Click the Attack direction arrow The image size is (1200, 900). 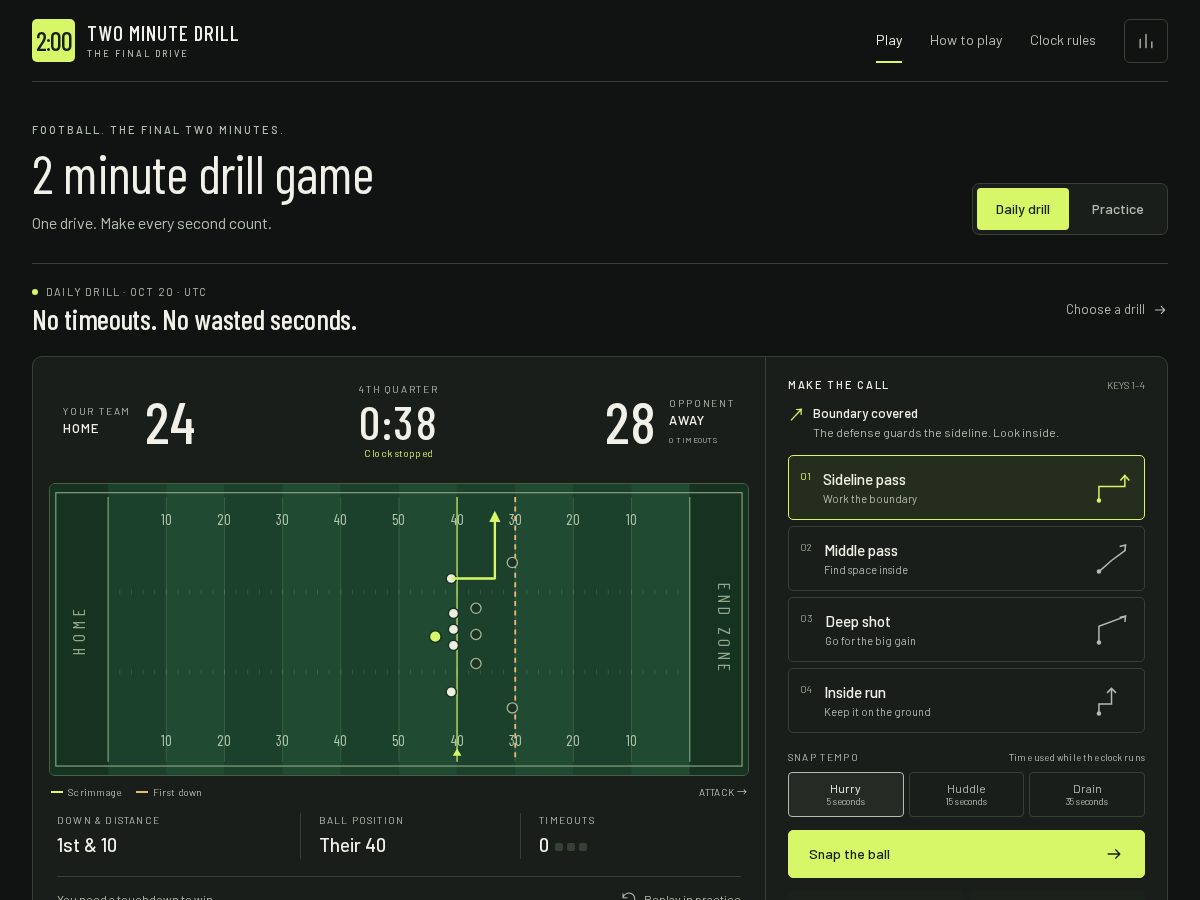tap(741, 792)
